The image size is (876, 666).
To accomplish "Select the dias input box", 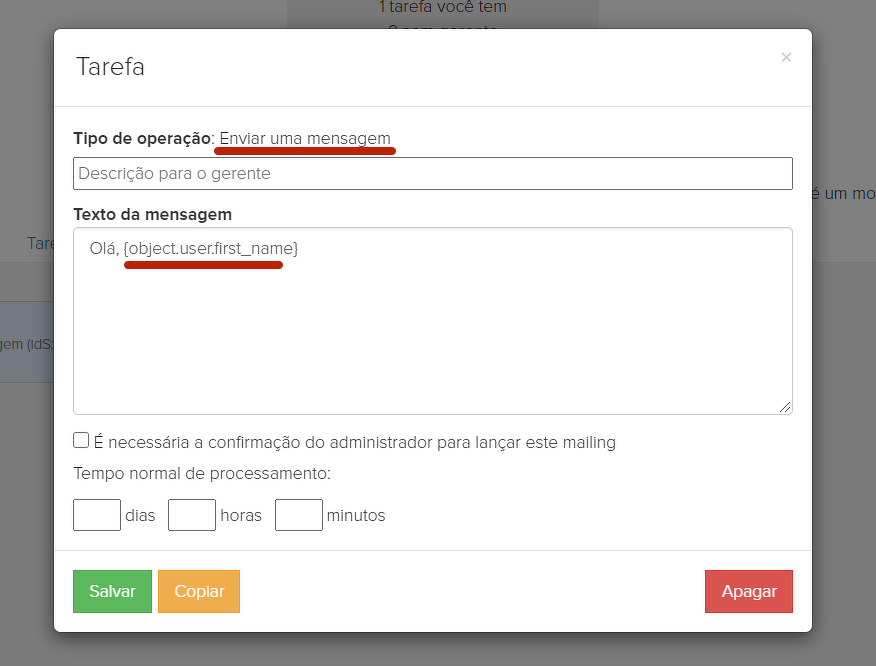I will [97, 515].
